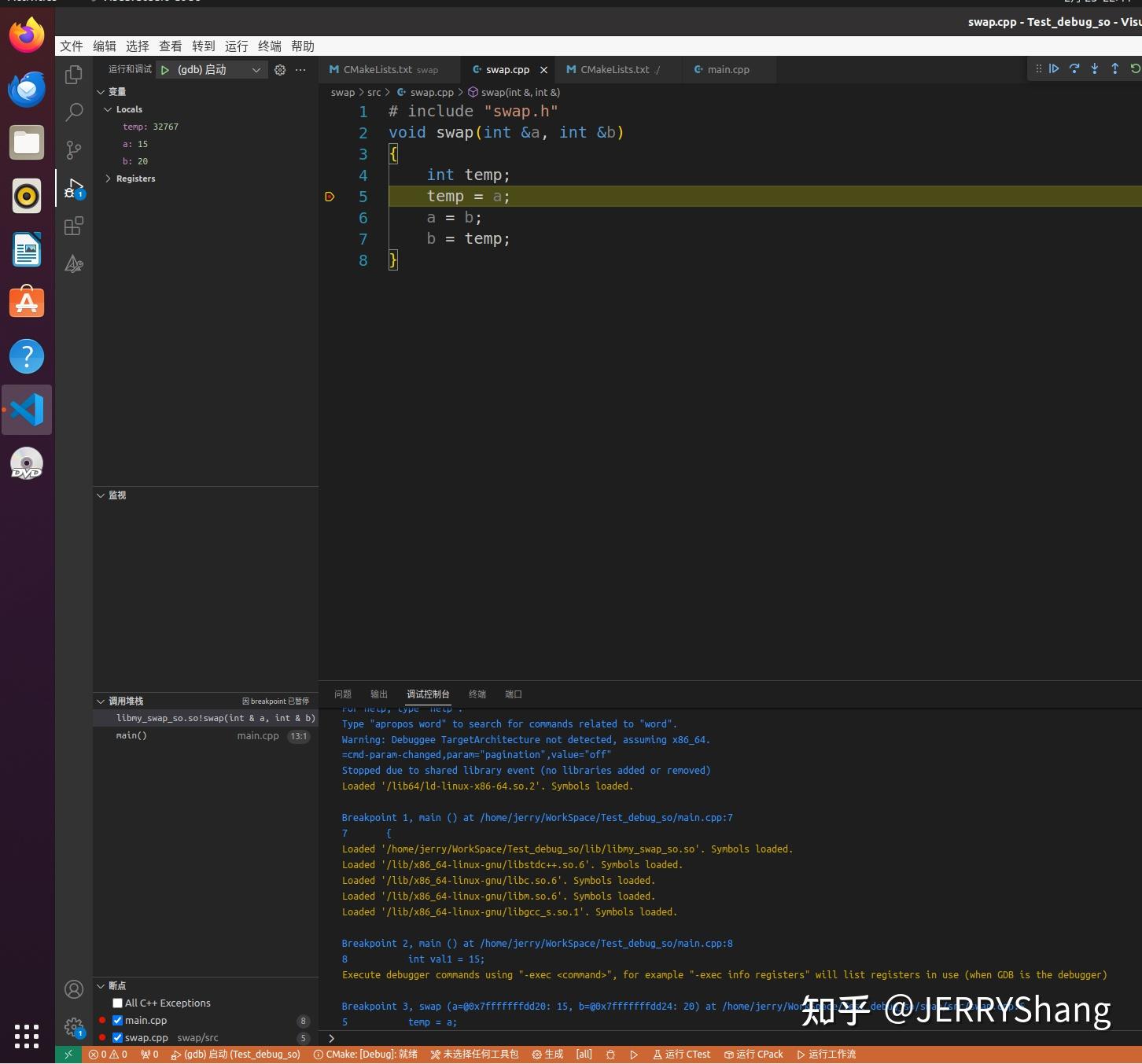Click the Step Into debug icon
This screenshot has height=1064, width=1142.
[1095, 69]
